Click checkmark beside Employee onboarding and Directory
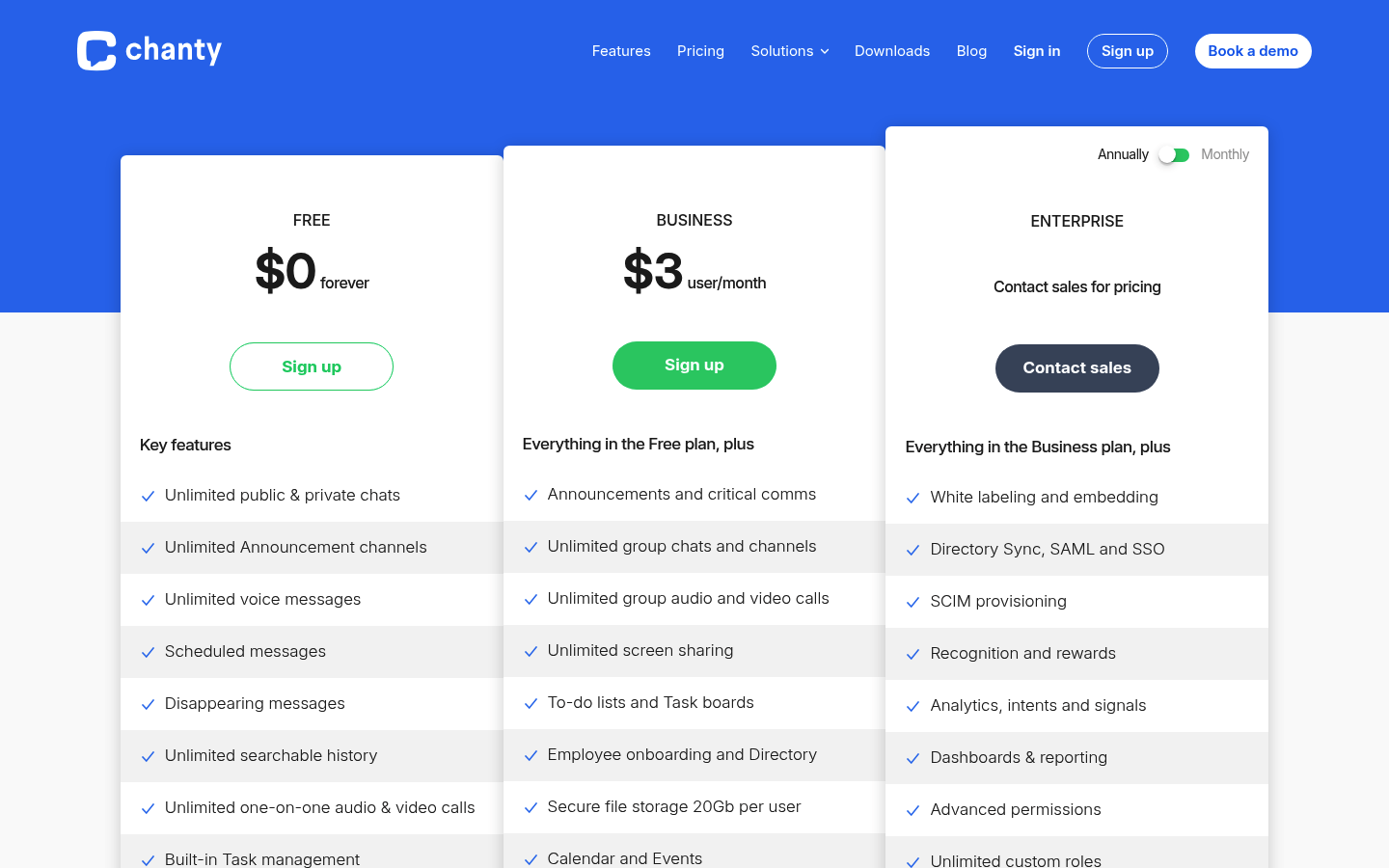Image resolution: width=1389 pixels, height=868 pixels. coord(531,756)
